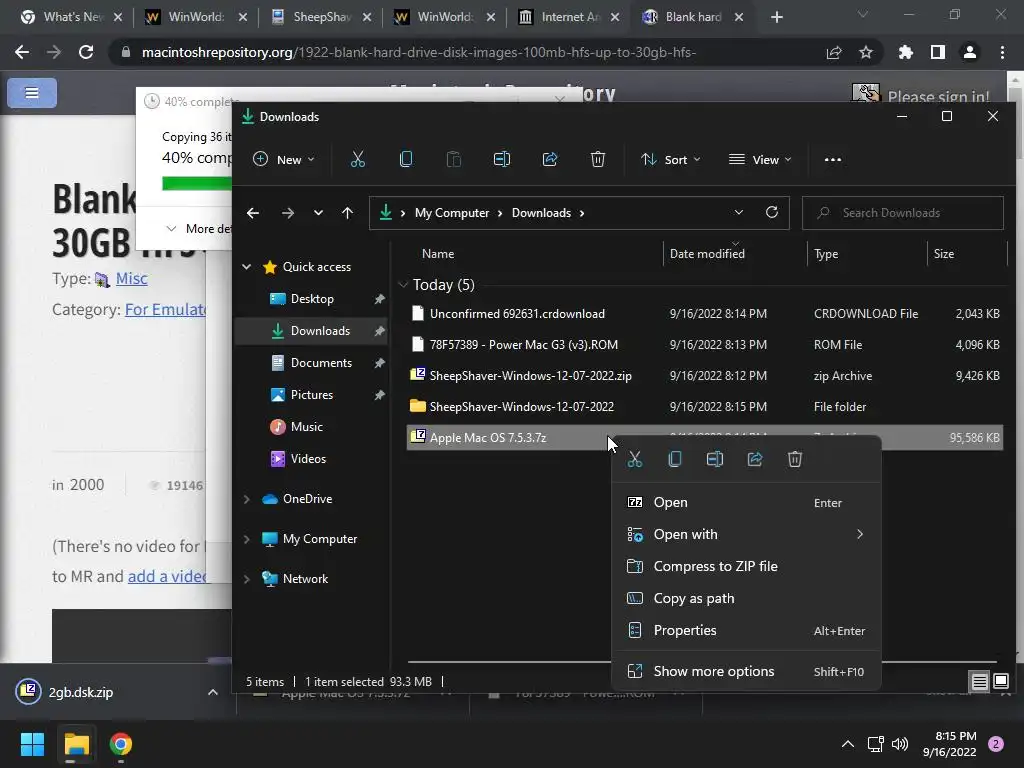
Task: Choose Open in context menu
Action: (x=746, y=502)
